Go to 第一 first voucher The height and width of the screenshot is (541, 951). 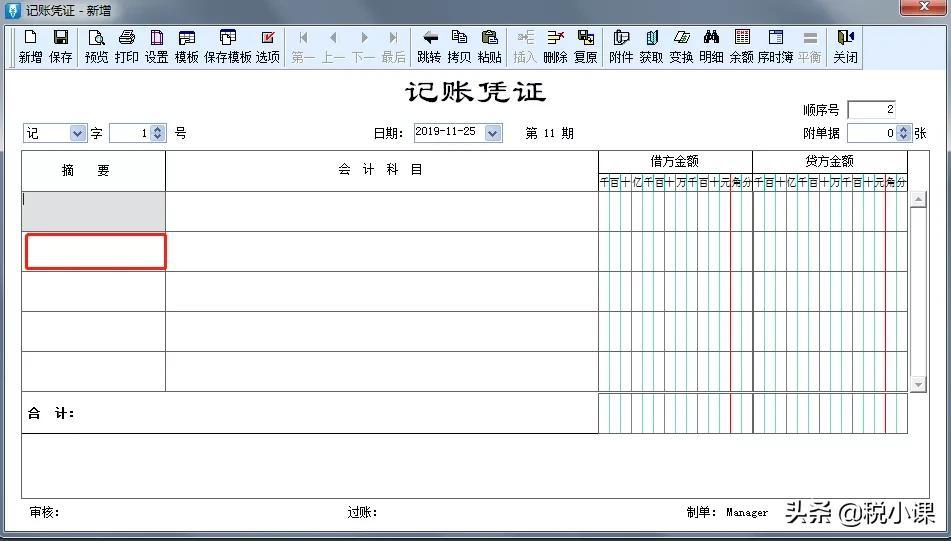tap(303, 46)
